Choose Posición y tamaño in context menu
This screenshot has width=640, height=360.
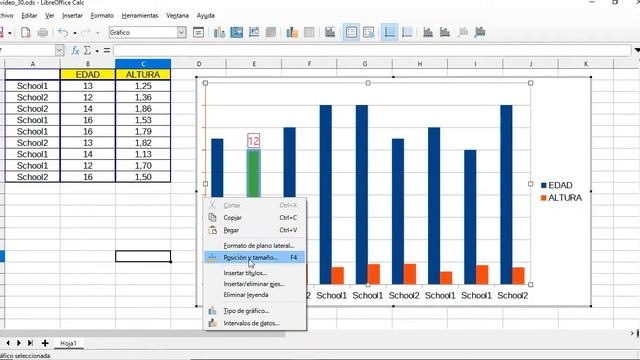pyautogui.click(x=254, y=258)
